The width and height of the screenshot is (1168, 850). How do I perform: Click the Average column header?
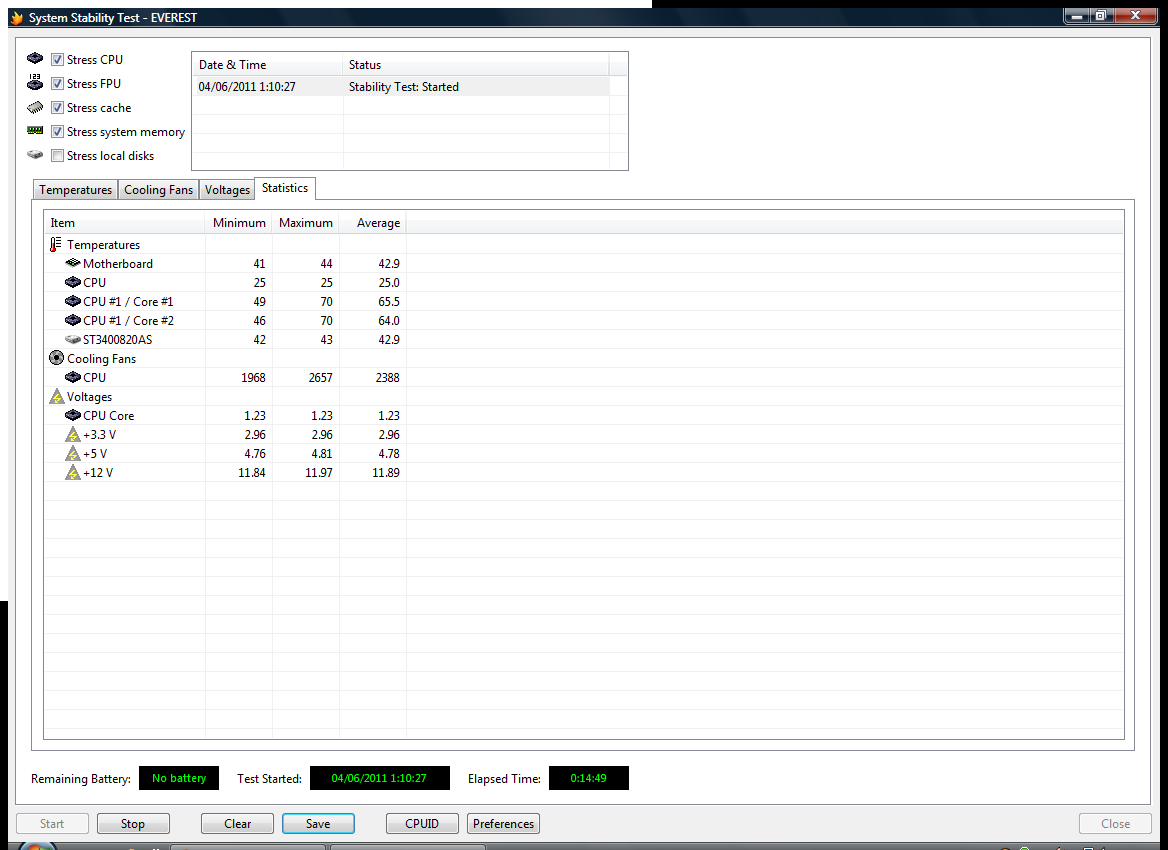372,223
